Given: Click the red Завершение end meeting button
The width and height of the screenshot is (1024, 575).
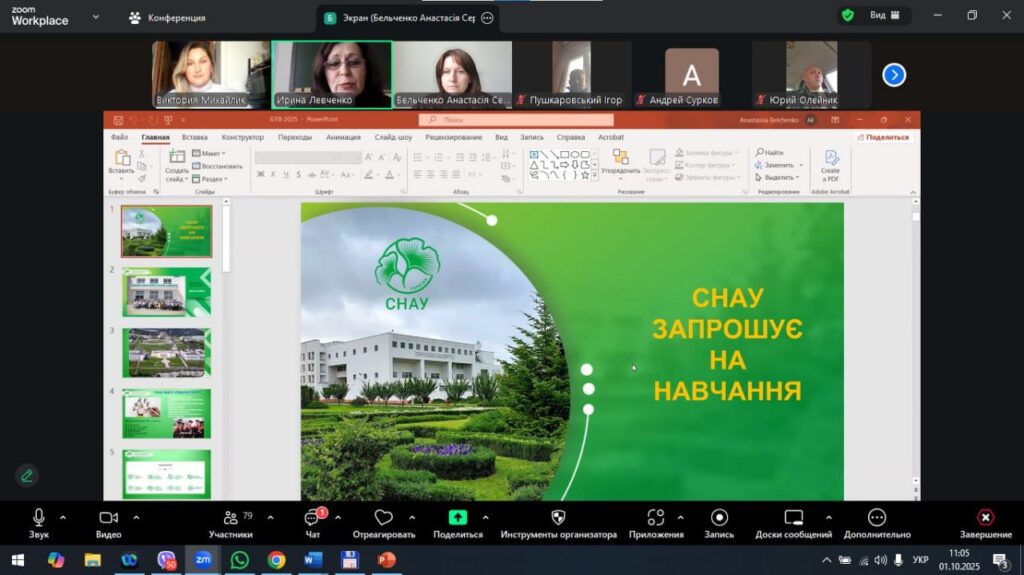Looking at the screenshot, I should click(985, 518).
